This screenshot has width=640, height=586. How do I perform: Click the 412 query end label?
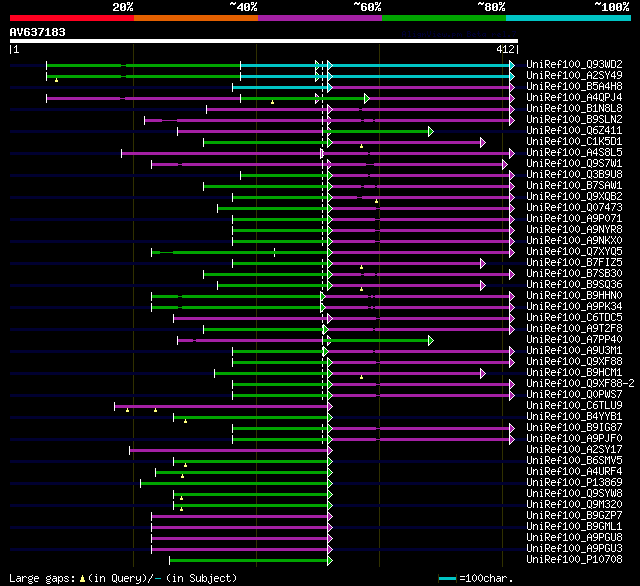click(505, 49)
